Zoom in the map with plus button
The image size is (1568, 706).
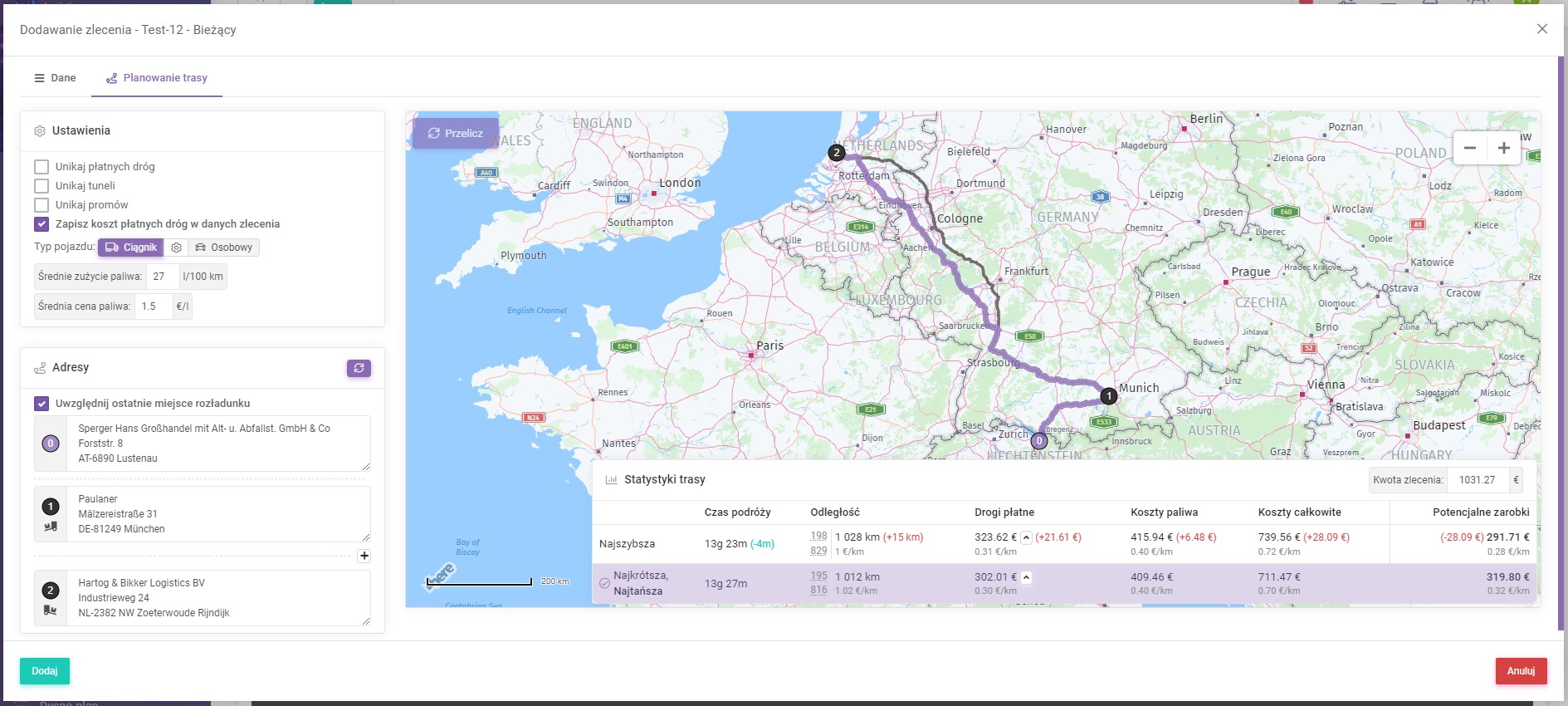click(x=1503, y=148)
